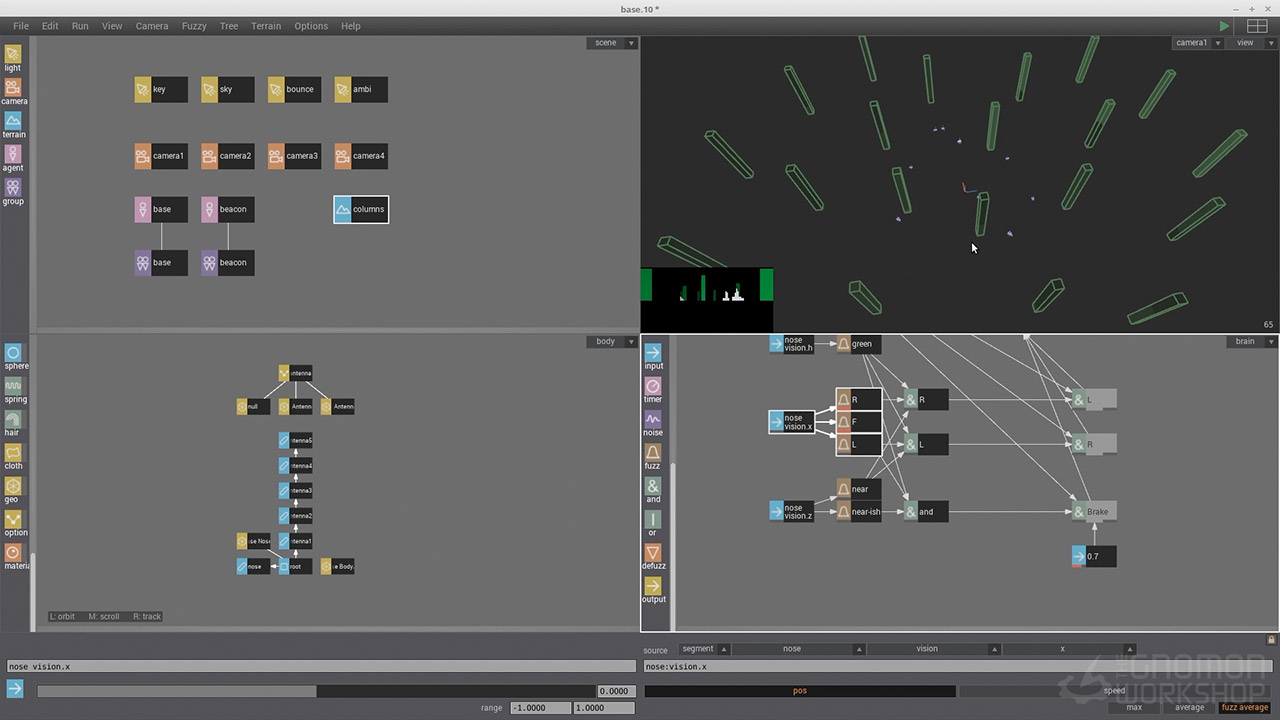This screenshot has width=1280, height=720.
Task: Open the brain panel dropdown
Action: tap(1271, 341)
